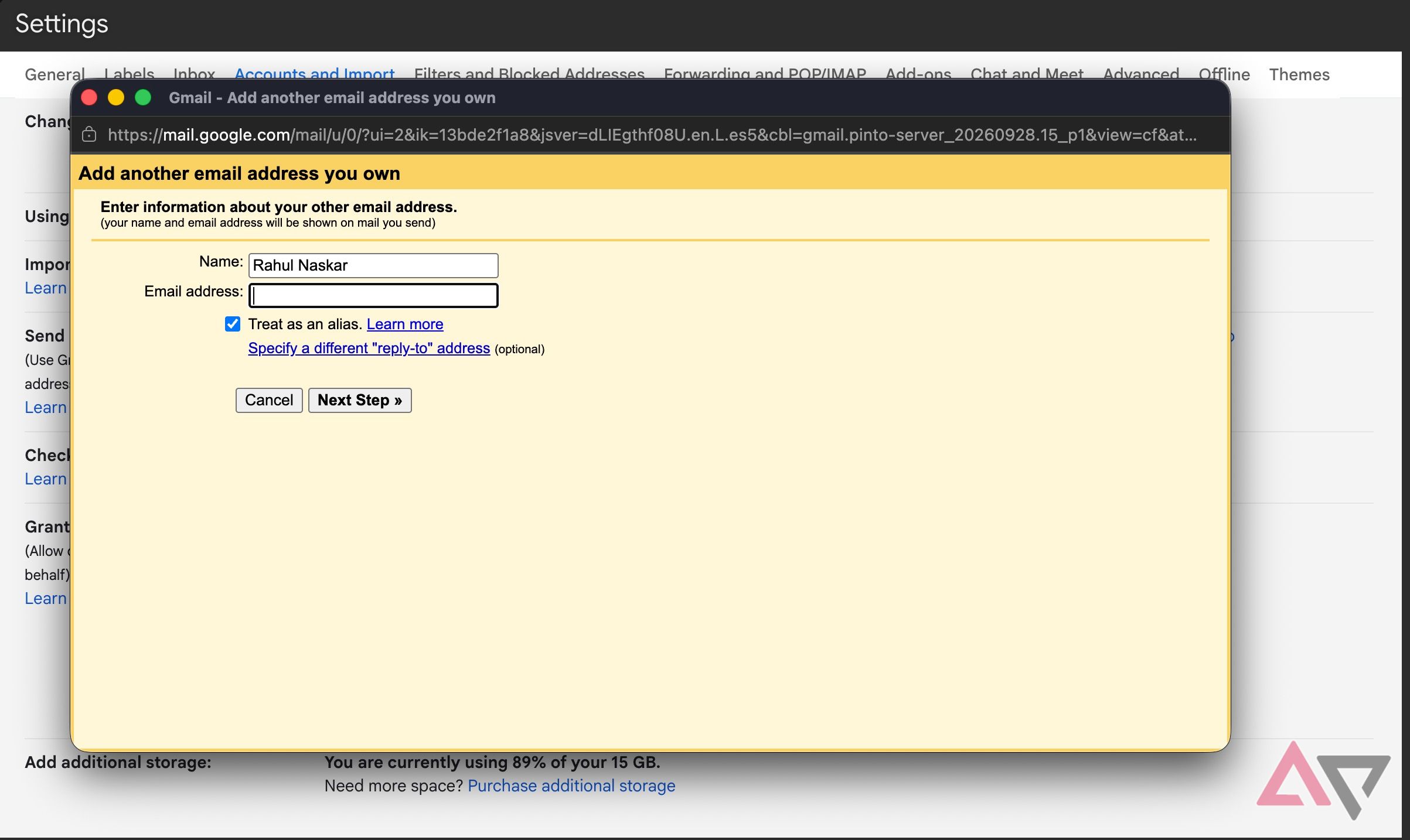The image size is (1410, 840).
Task: Open the Labels settings tab
Action: coord(130,74)
